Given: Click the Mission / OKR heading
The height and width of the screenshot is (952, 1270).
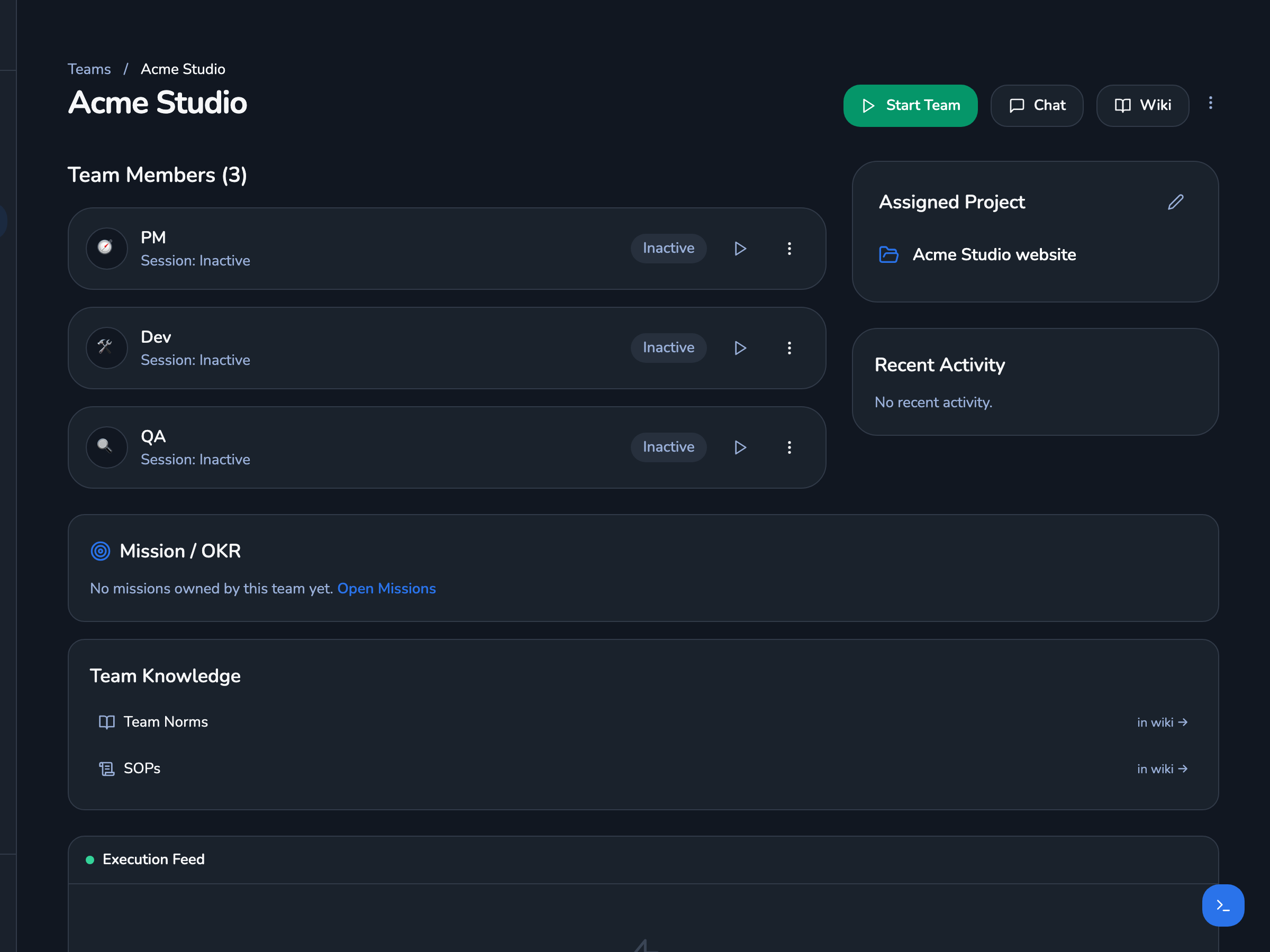Looking at the screenshot, I should click(x=180, y=551).
